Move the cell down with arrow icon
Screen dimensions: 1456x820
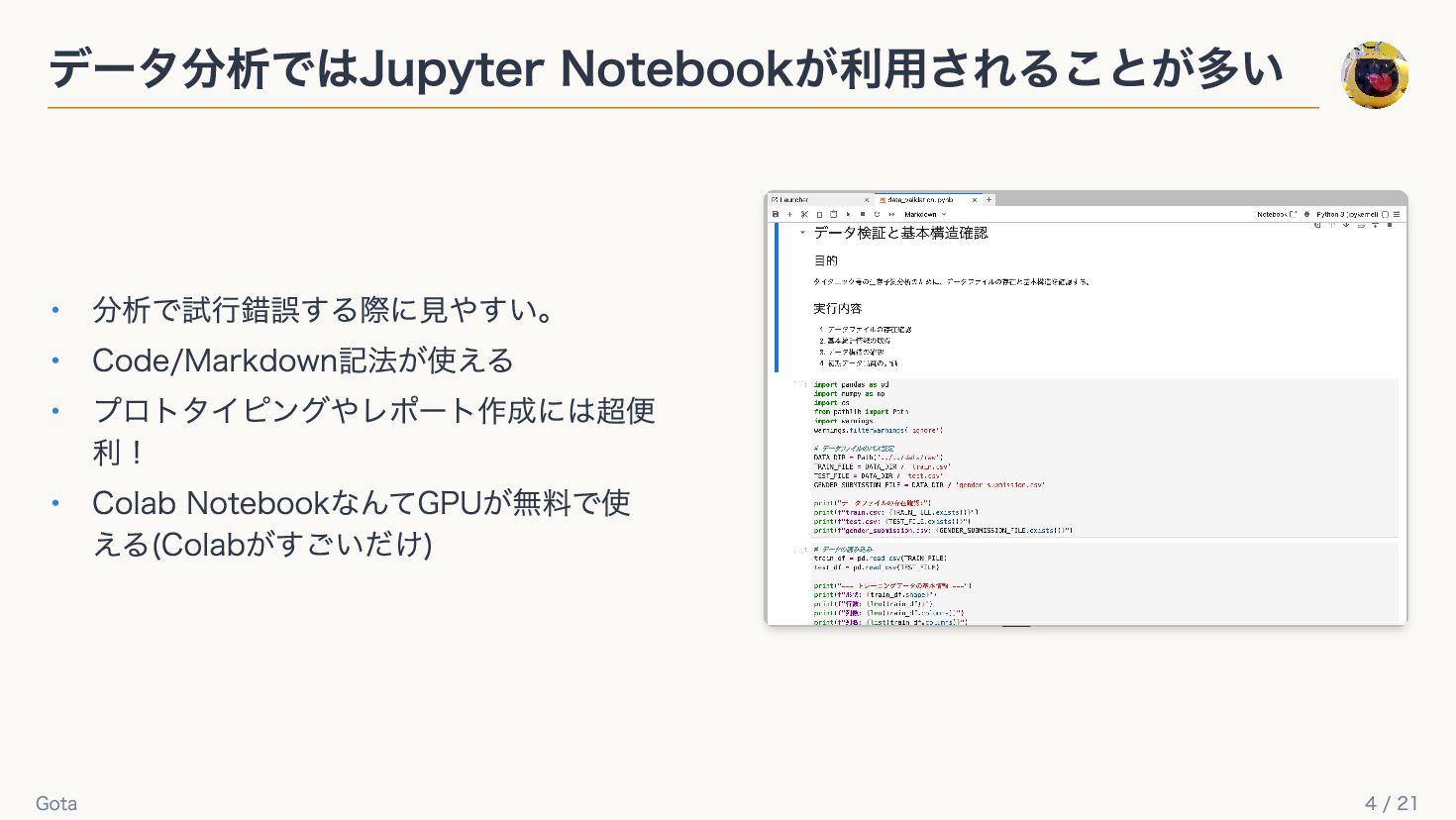click(x=1346, y=225)
